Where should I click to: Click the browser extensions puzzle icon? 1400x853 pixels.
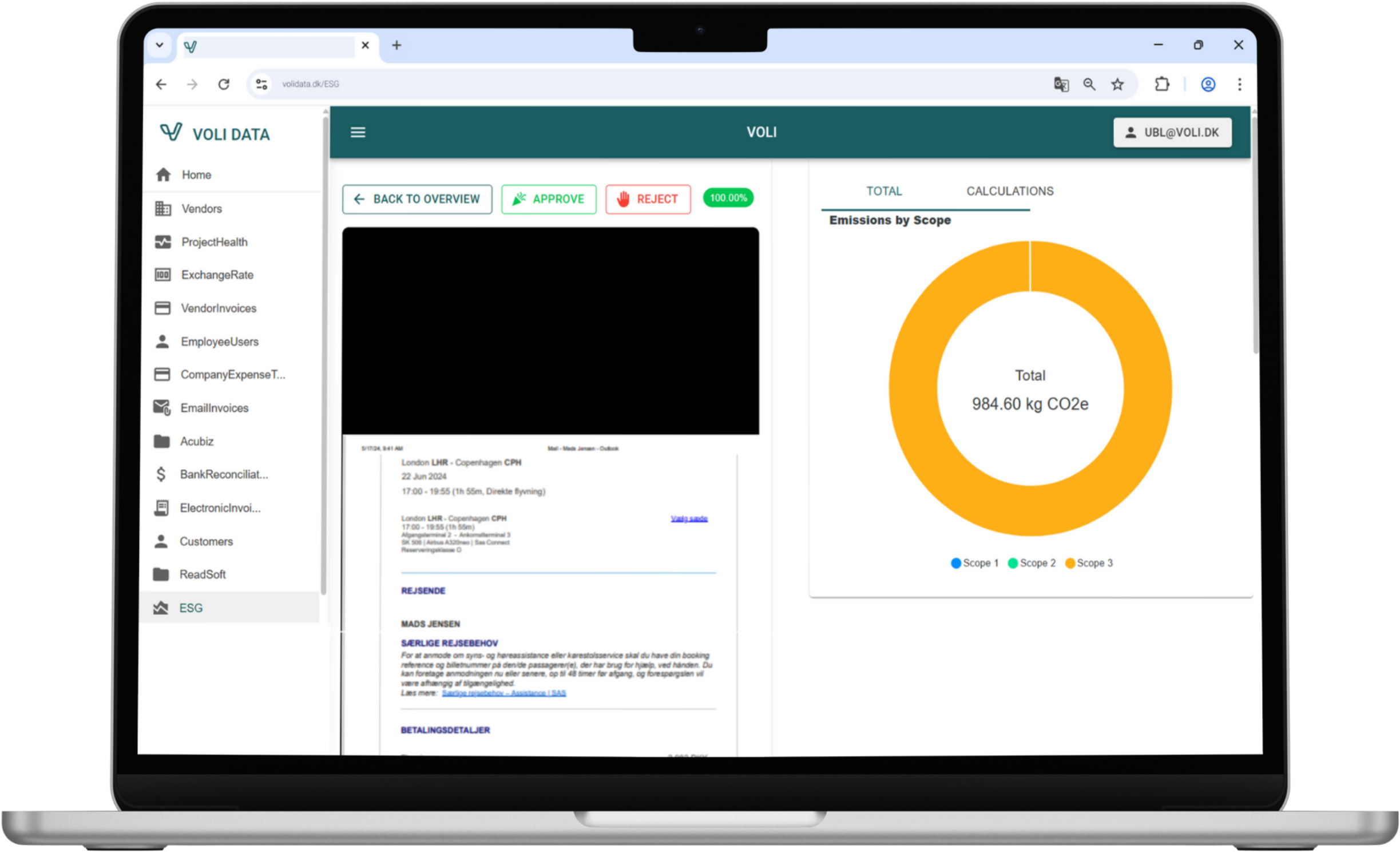1161,85
